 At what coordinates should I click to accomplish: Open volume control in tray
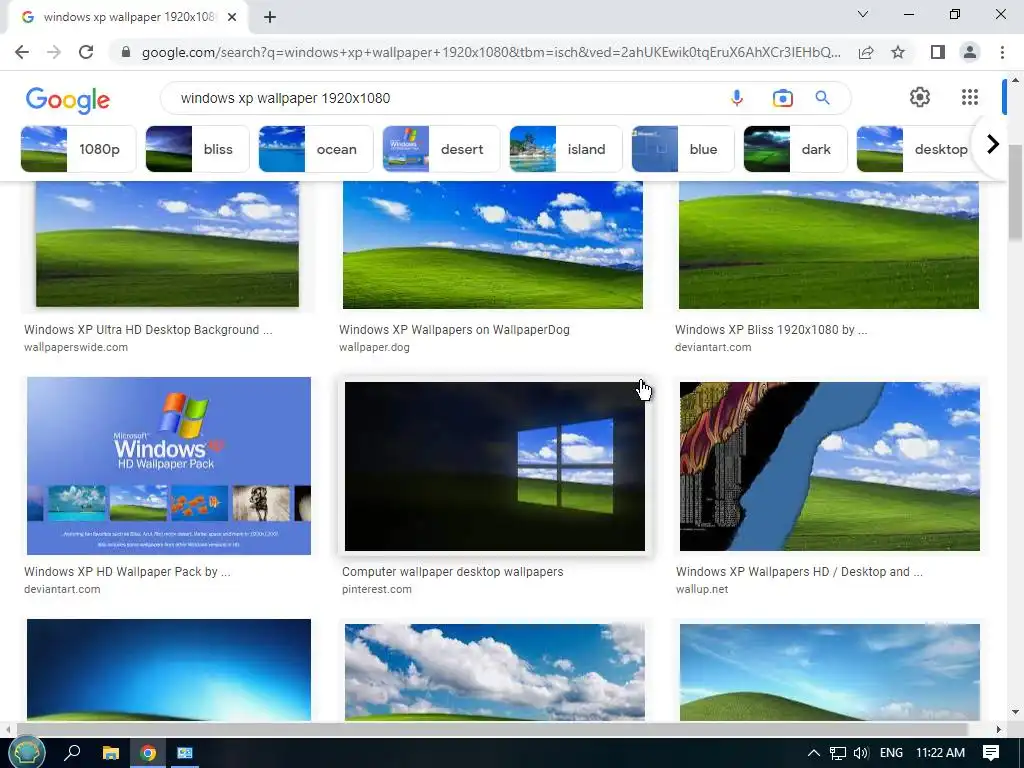861,753
